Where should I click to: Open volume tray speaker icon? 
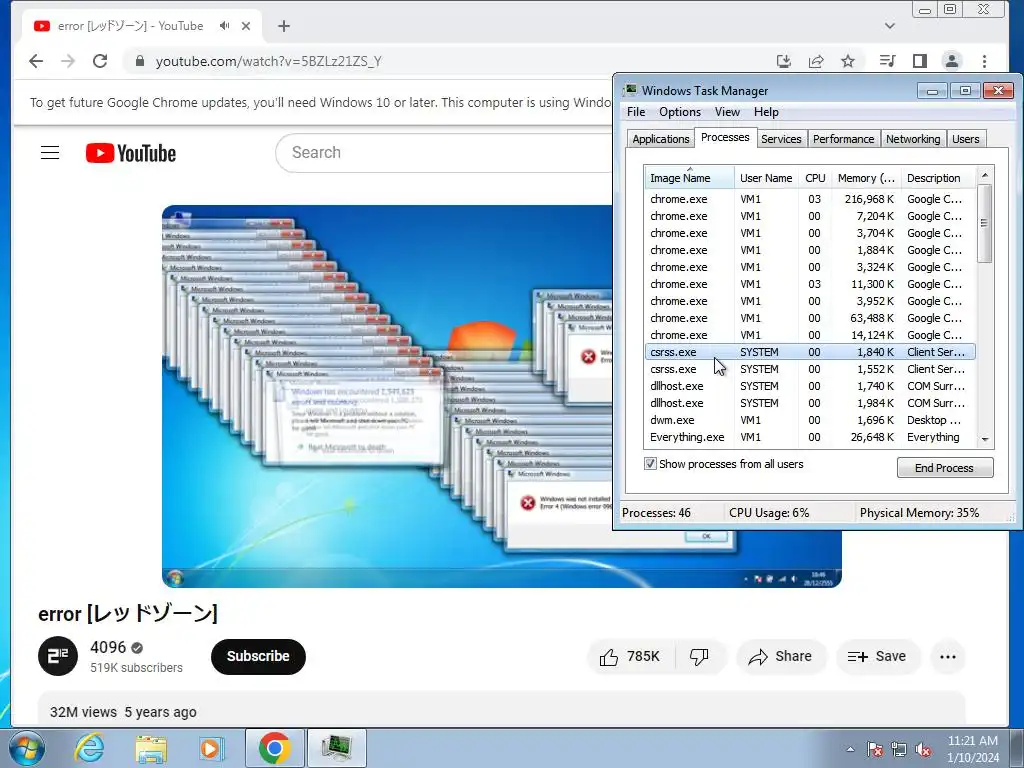tap(923, 749)
